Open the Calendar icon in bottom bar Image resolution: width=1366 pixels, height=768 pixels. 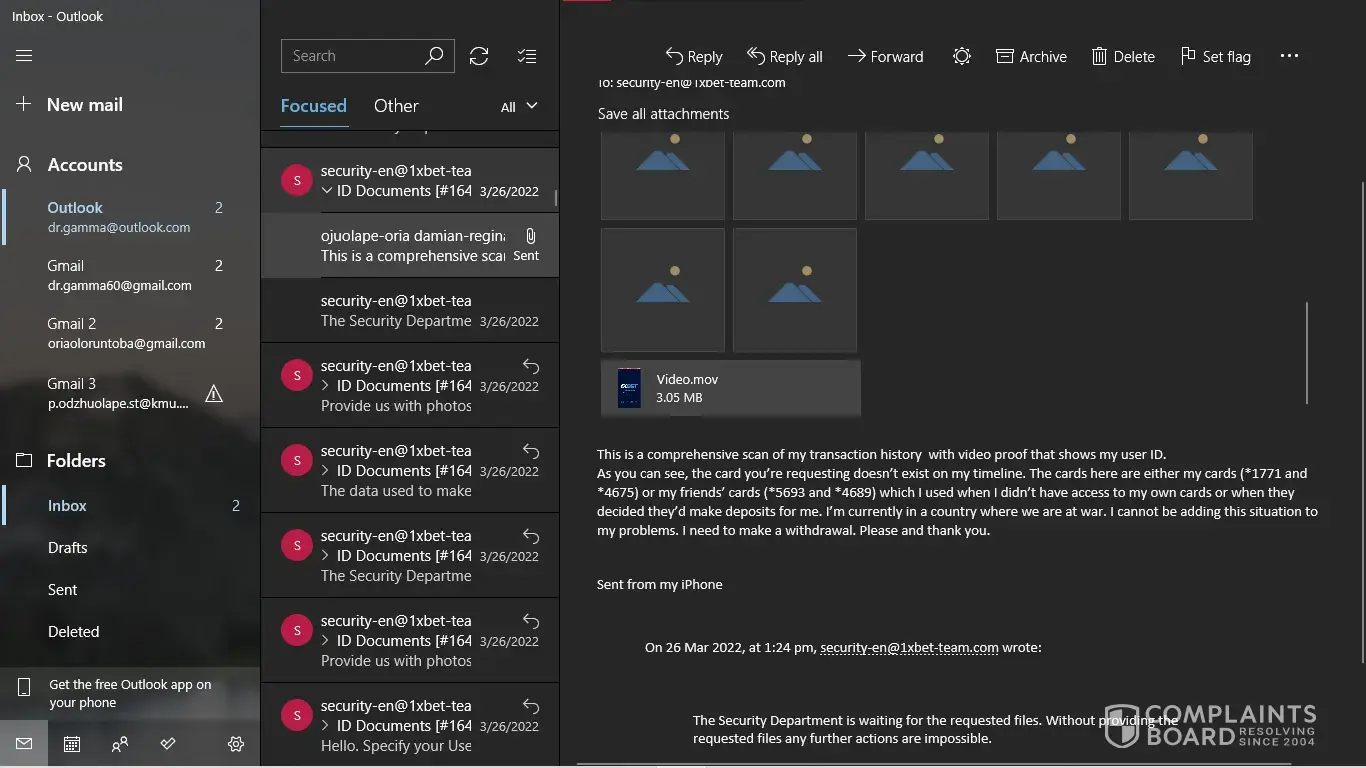72,744
